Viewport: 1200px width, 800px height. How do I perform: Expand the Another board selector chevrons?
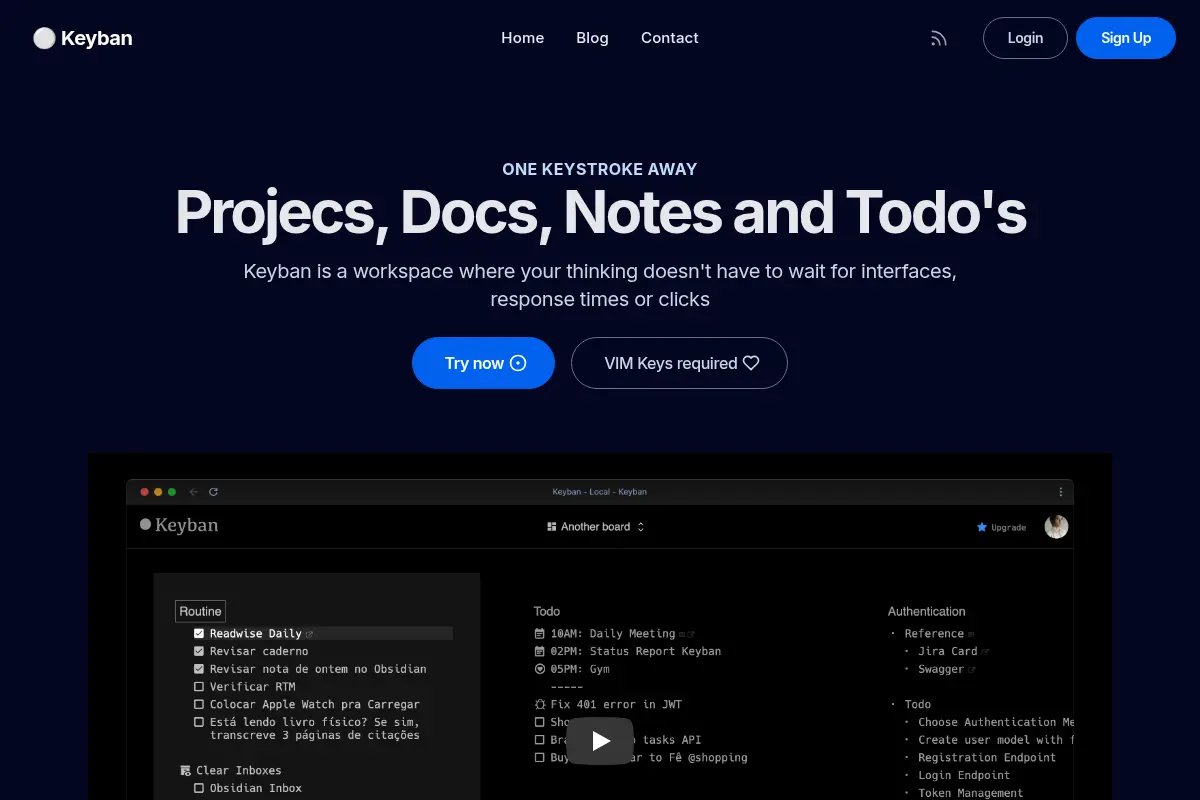641,527
